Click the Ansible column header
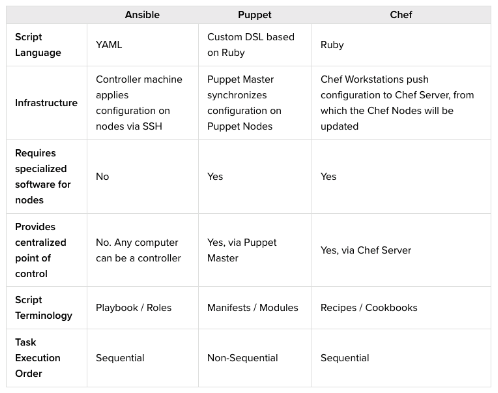 click(x=142, y=15)
